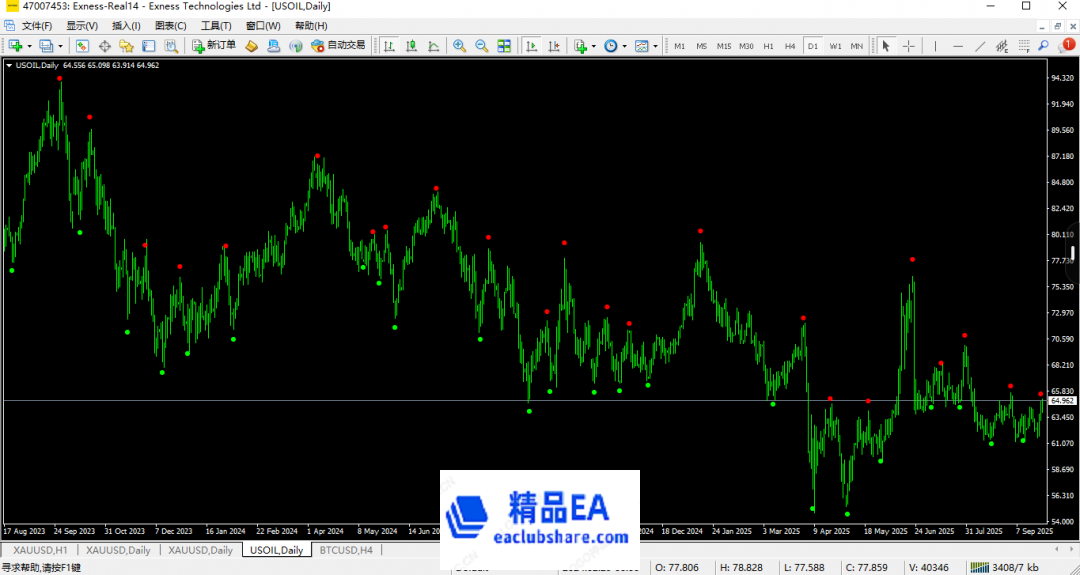The height and width of the screenshot is (575, 1080).
Task: Open the trading signals antenna icon
Action: click(296, 46)
